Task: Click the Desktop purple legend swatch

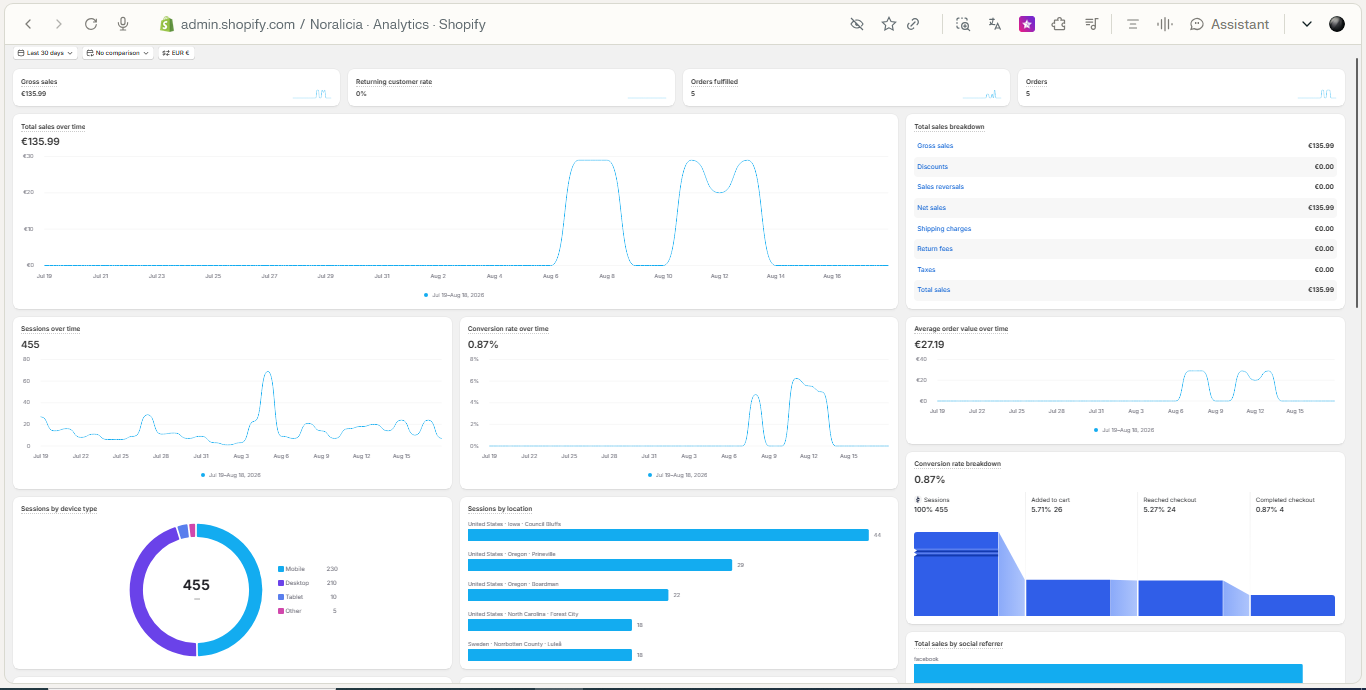Action: click(x=281, y=583)
